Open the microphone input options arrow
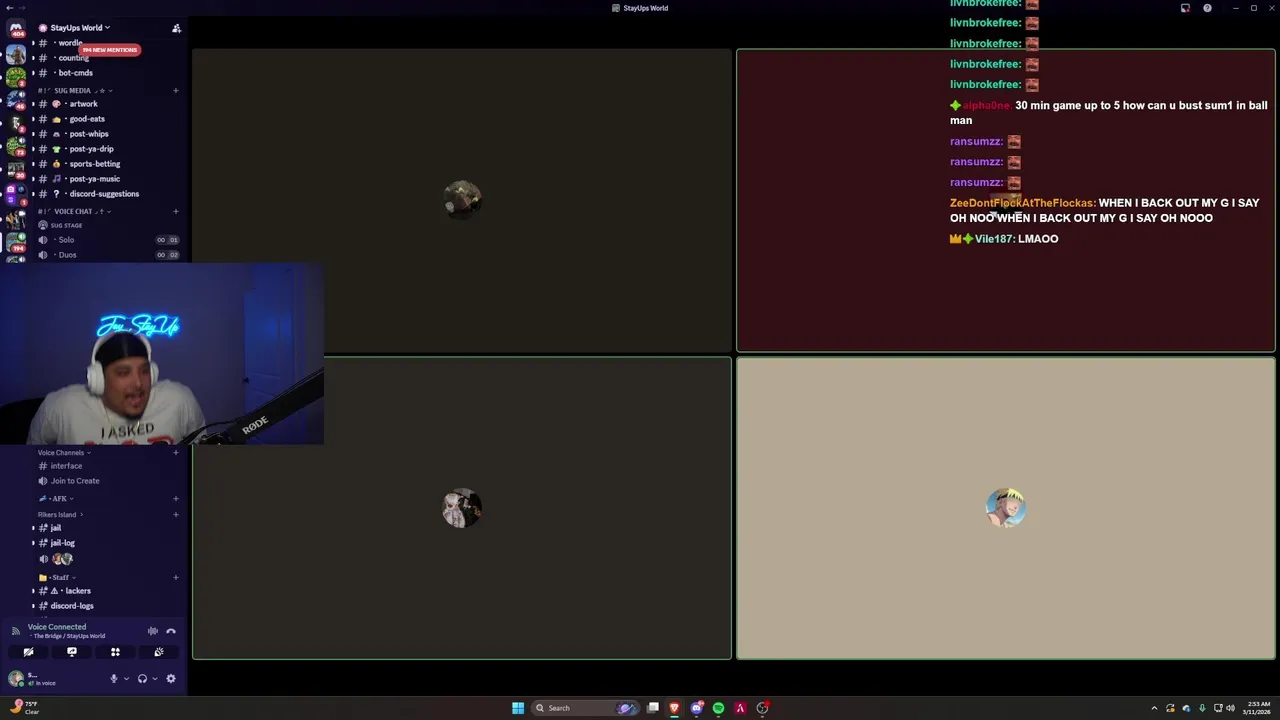Image resolution: width=1280 pixels, height=720 pixels. pyautogui.click(x=126, y=679)
